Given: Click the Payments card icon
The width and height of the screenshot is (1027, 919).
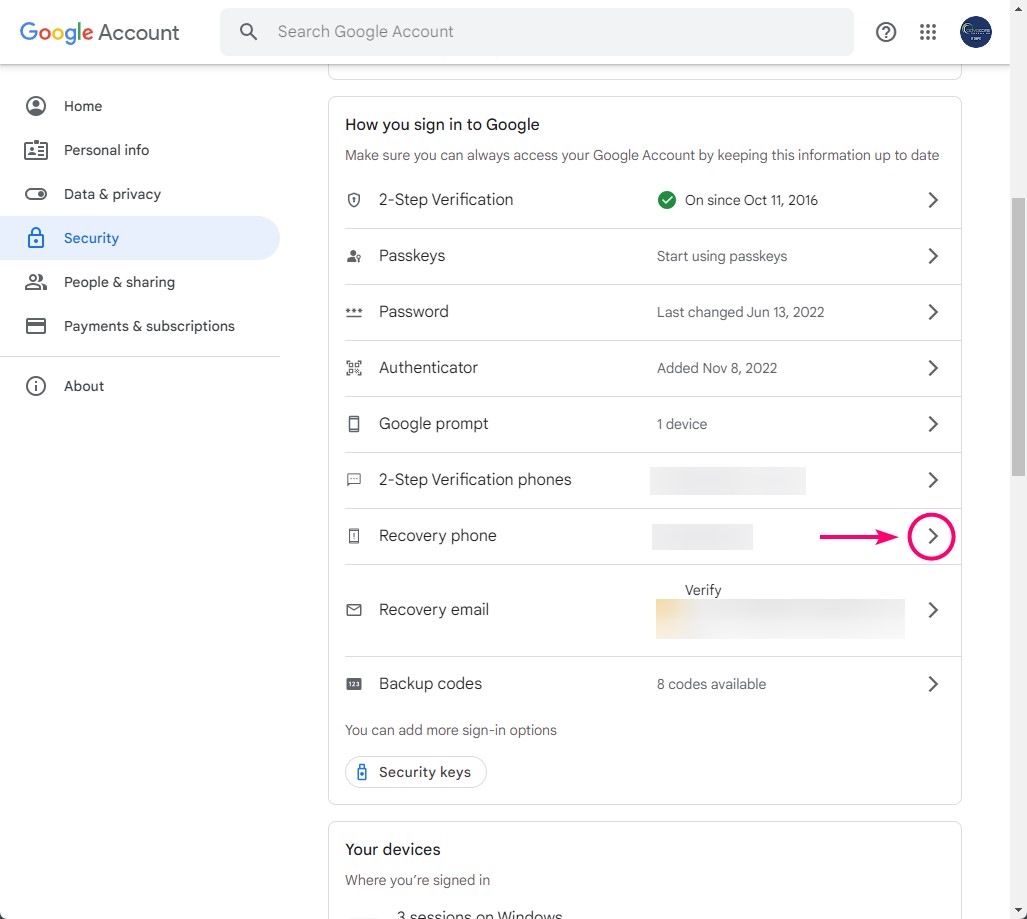Looking at the screenshot, I should [36, 326].
